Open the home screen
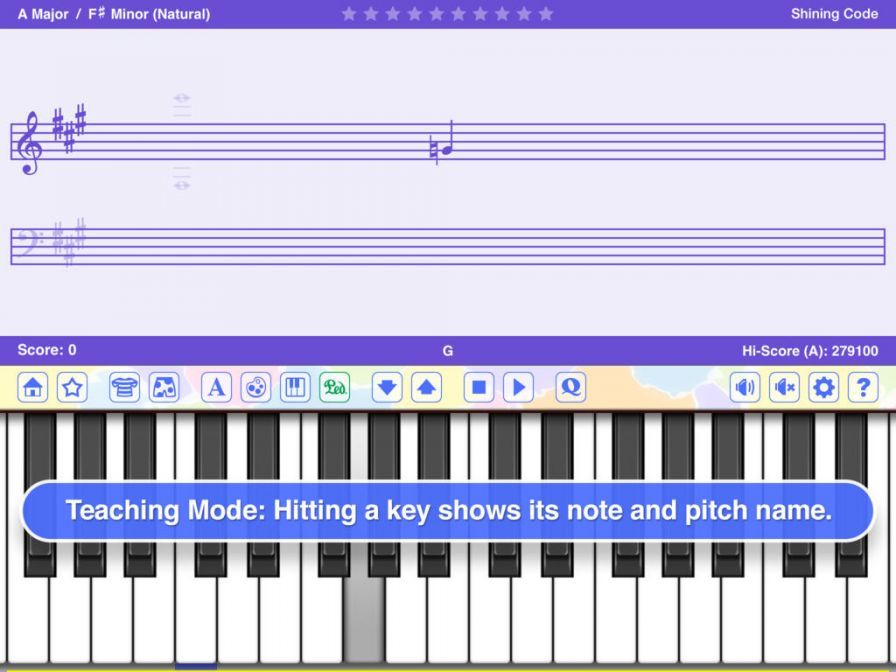The height and width of the screenshot is (672, 896). pos(32,388)
